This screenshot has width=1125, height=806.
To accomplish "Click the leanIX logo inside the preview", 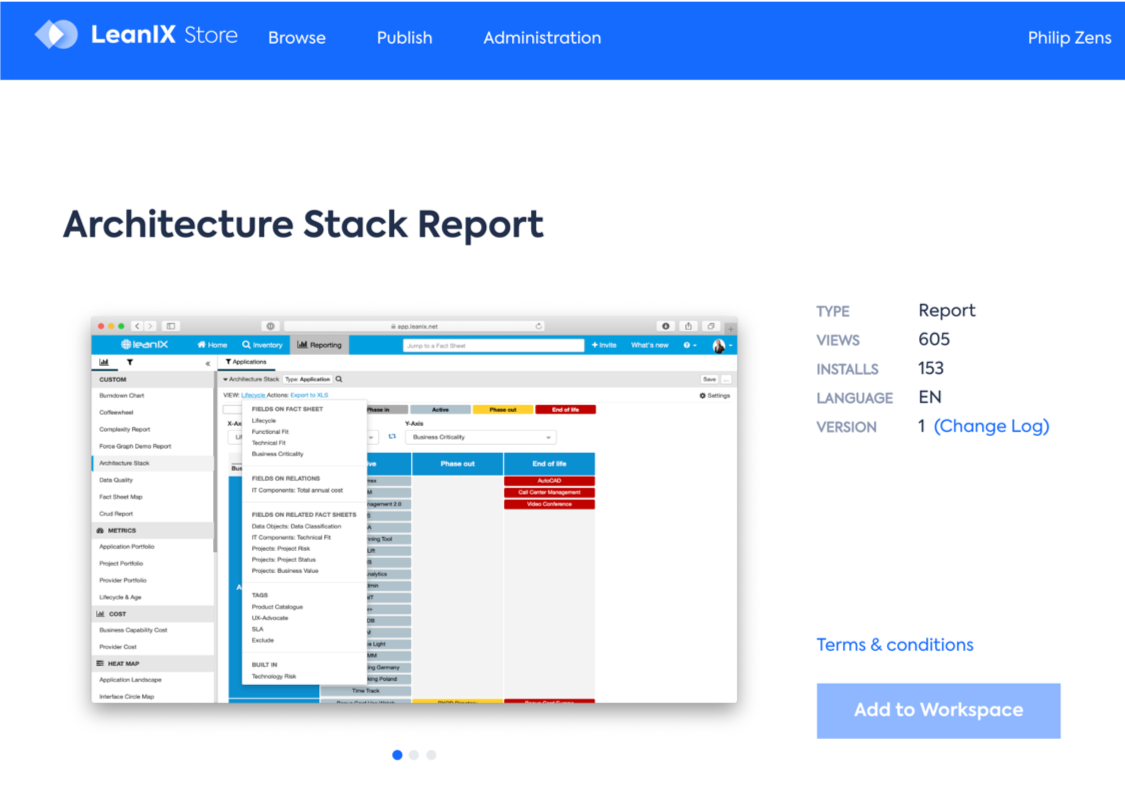I will pos(144,345).
